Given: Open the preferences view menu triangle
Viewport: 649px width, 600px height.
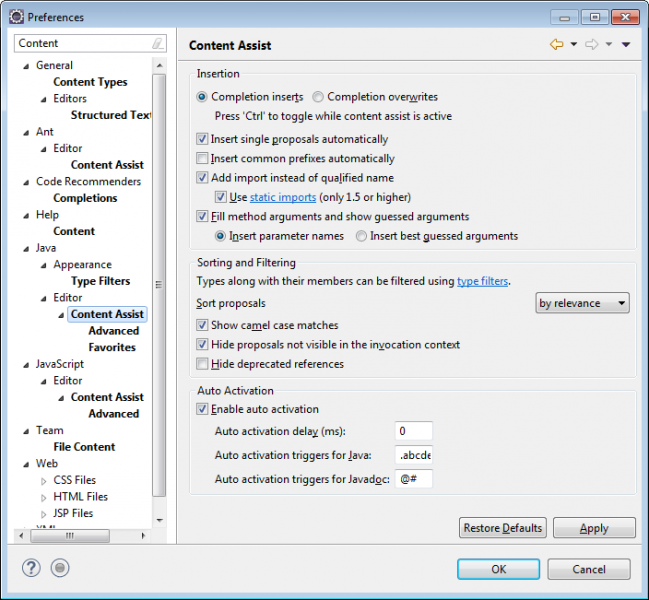Looking at the screenshot, I should [626, 44].
